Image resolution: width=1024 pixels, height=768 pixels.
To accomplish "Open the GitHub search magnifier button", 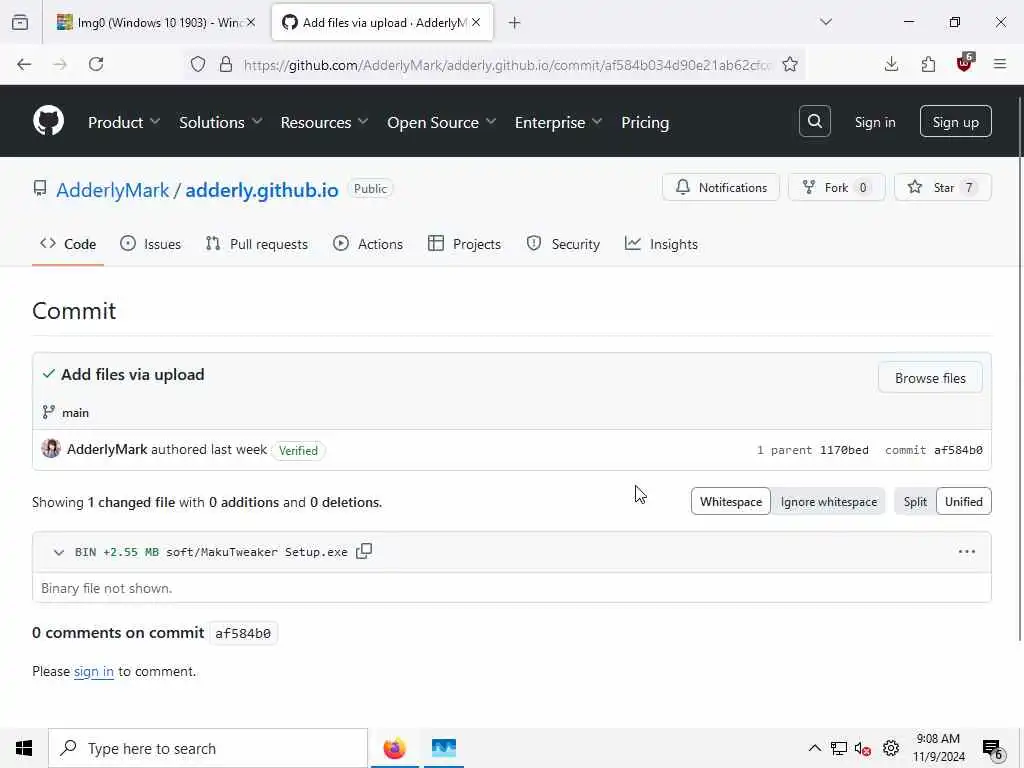I will coord(814,121).
